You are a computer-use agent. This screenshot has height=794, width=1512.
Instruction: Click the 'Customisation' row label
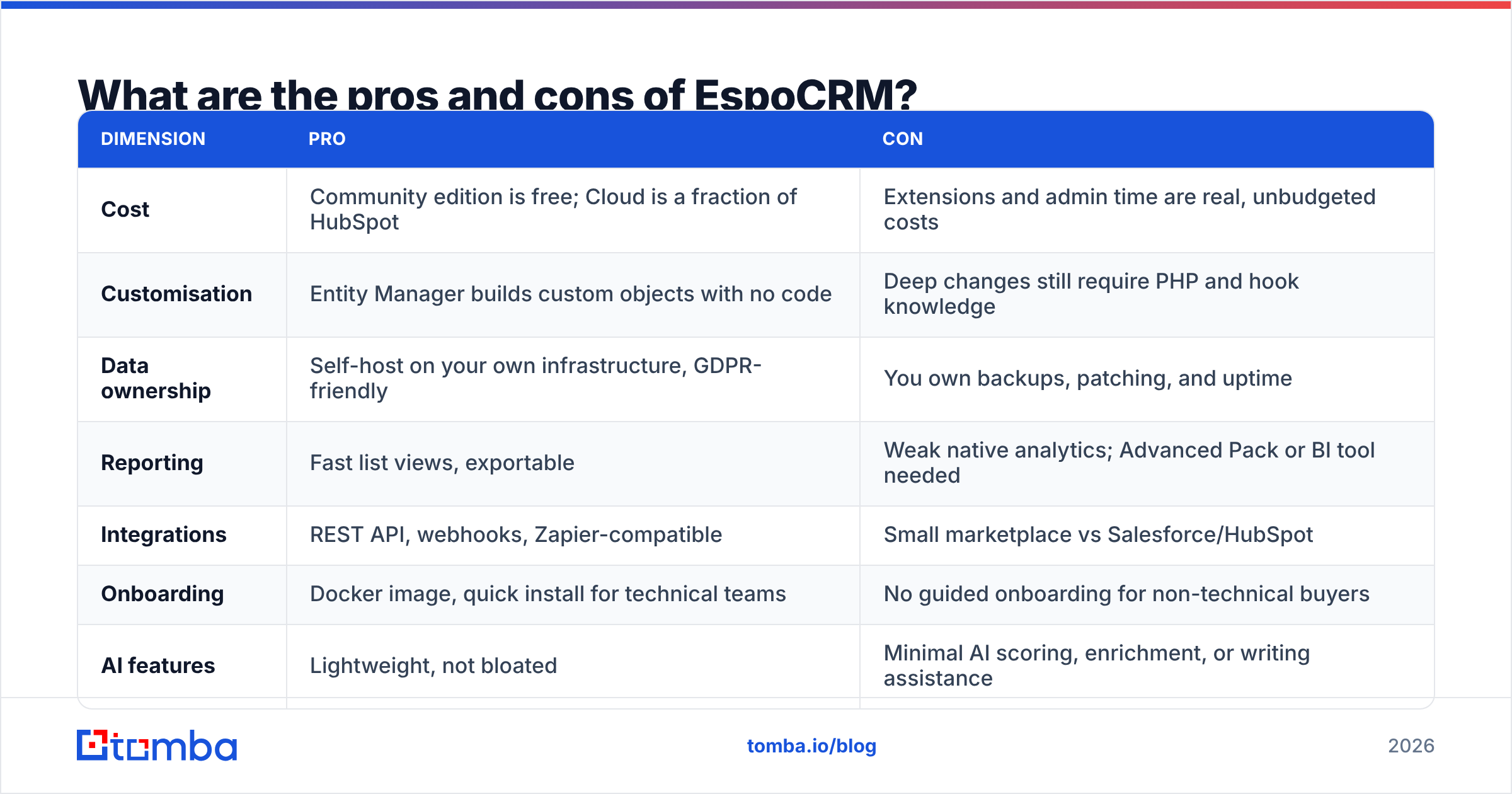tap(176, 294)
